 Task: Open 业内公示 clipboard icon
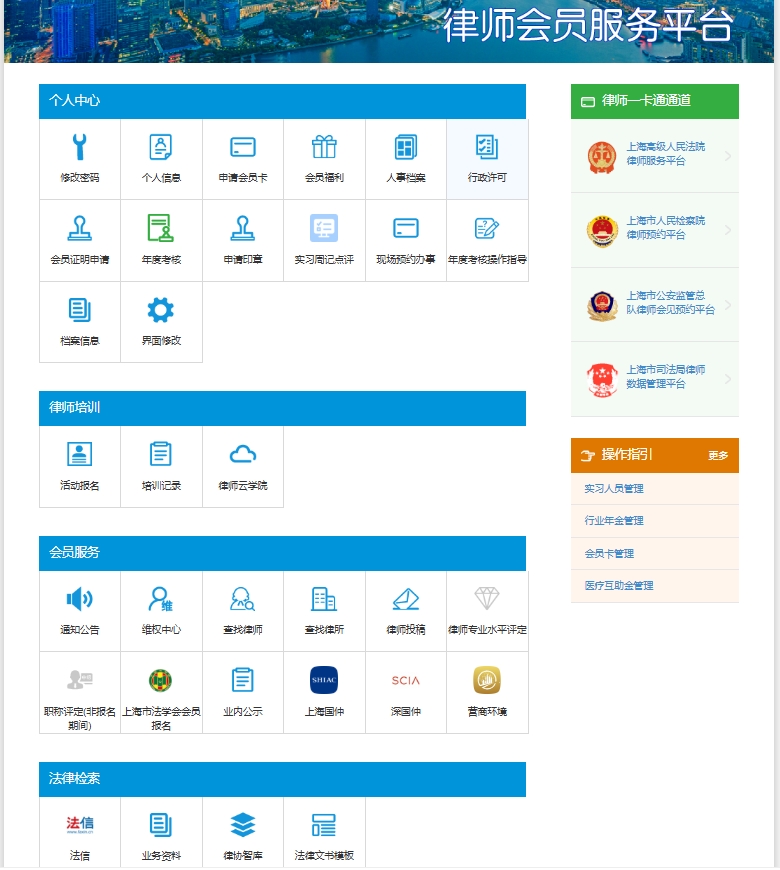pyautogui.click(x=242, y=680)
